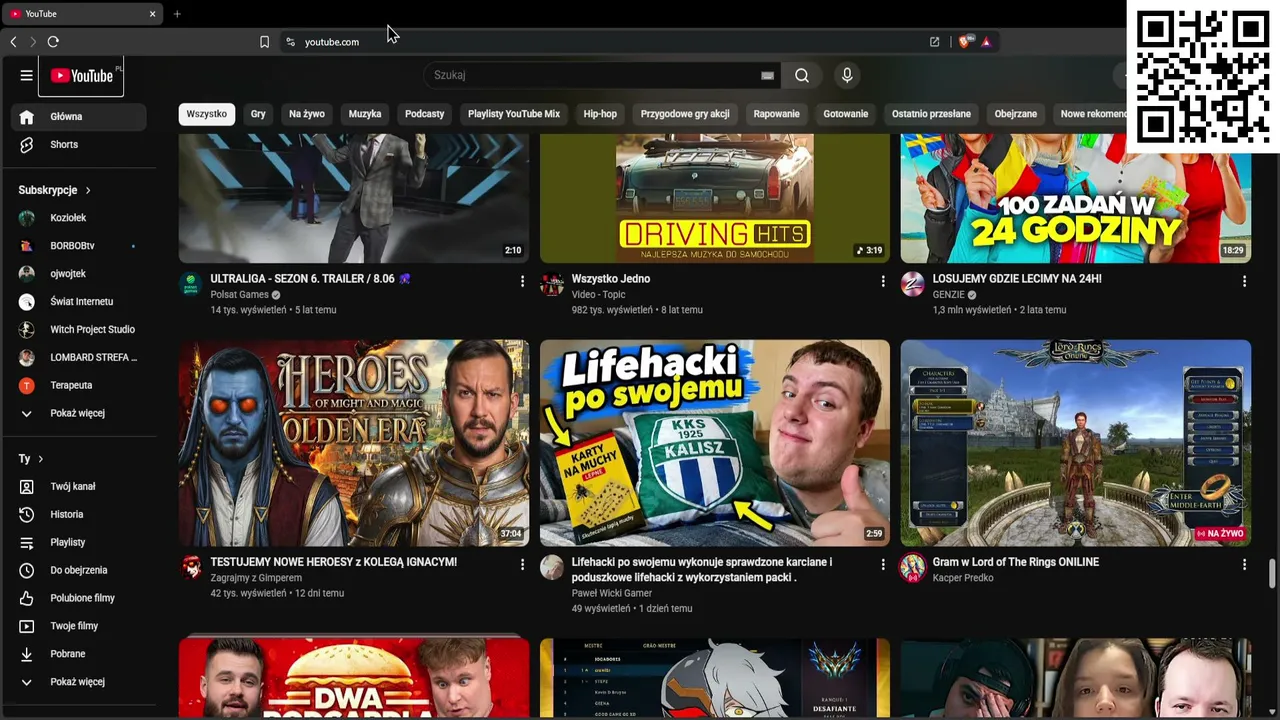
Task: Open options for LOSUJEMY GDZIE LECIMY video
Action: coord(1244,282)
